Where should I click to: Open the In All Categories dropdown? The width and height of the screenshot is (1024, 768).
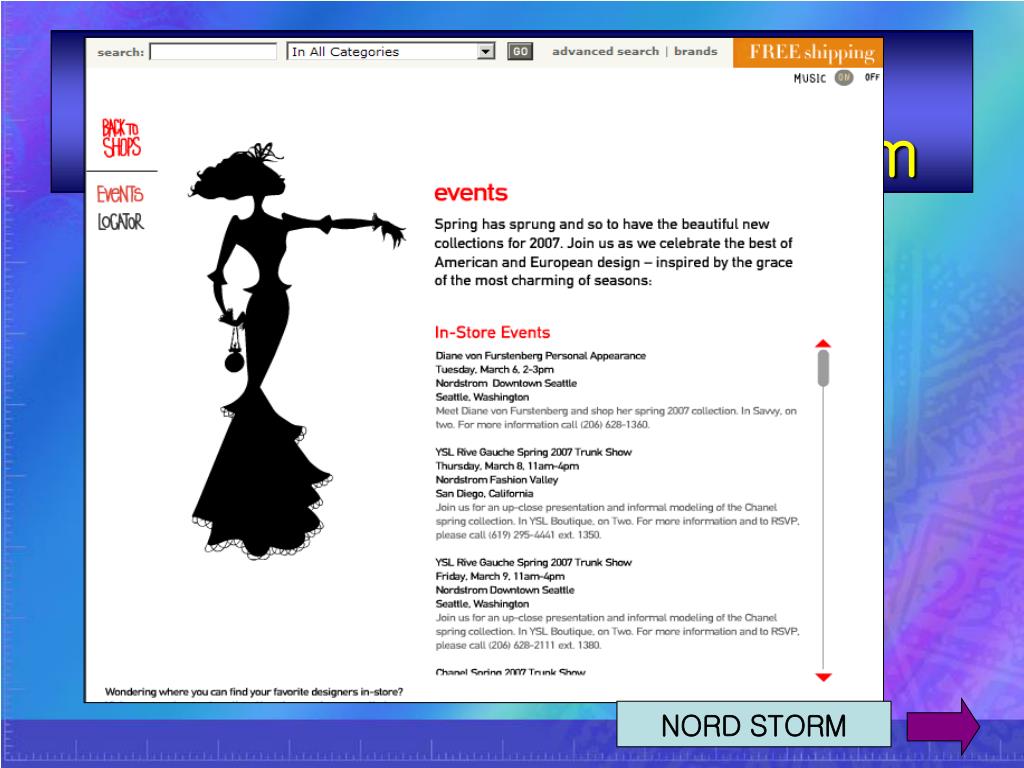(391, 52)
